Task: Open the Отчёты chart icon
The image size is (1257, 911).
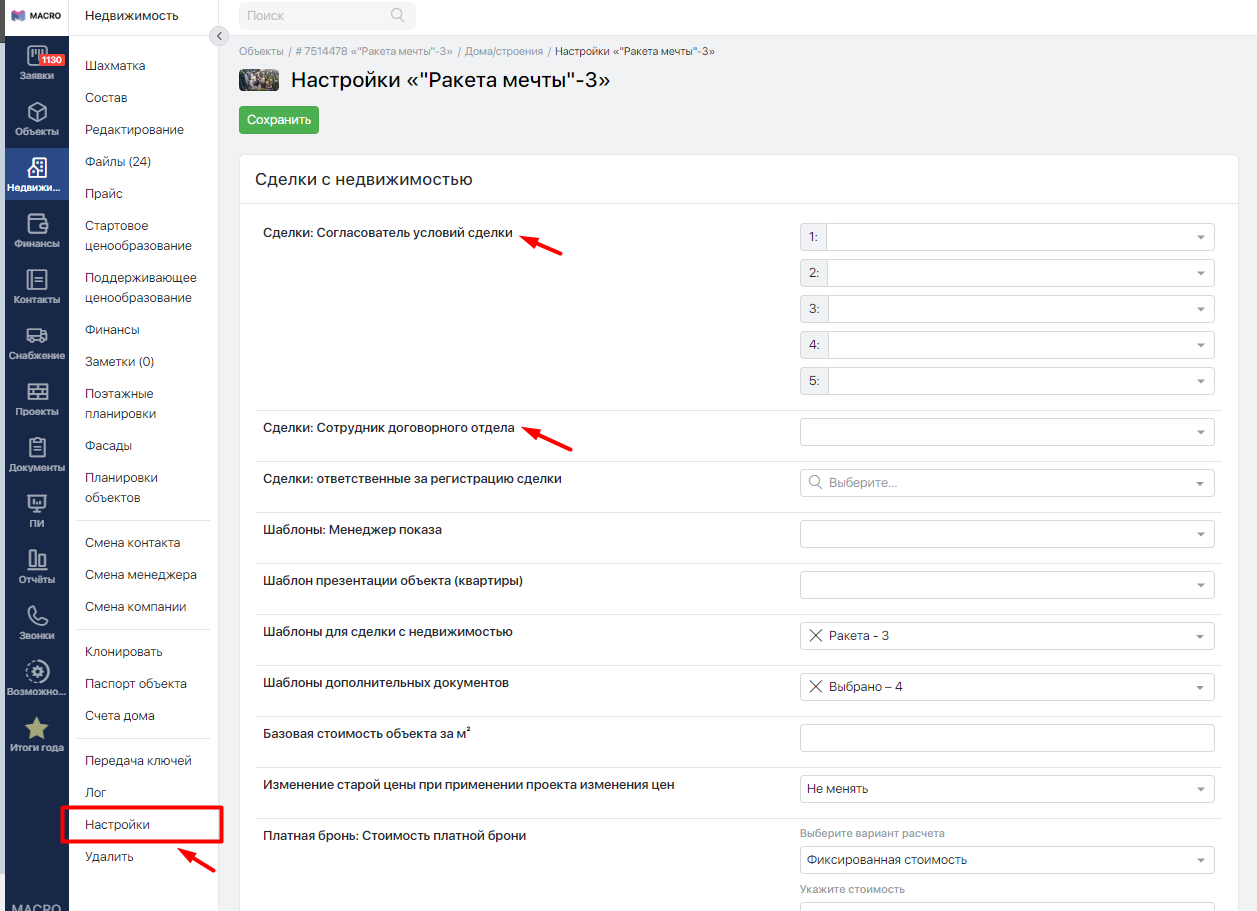Action: [x=36, y=566]
